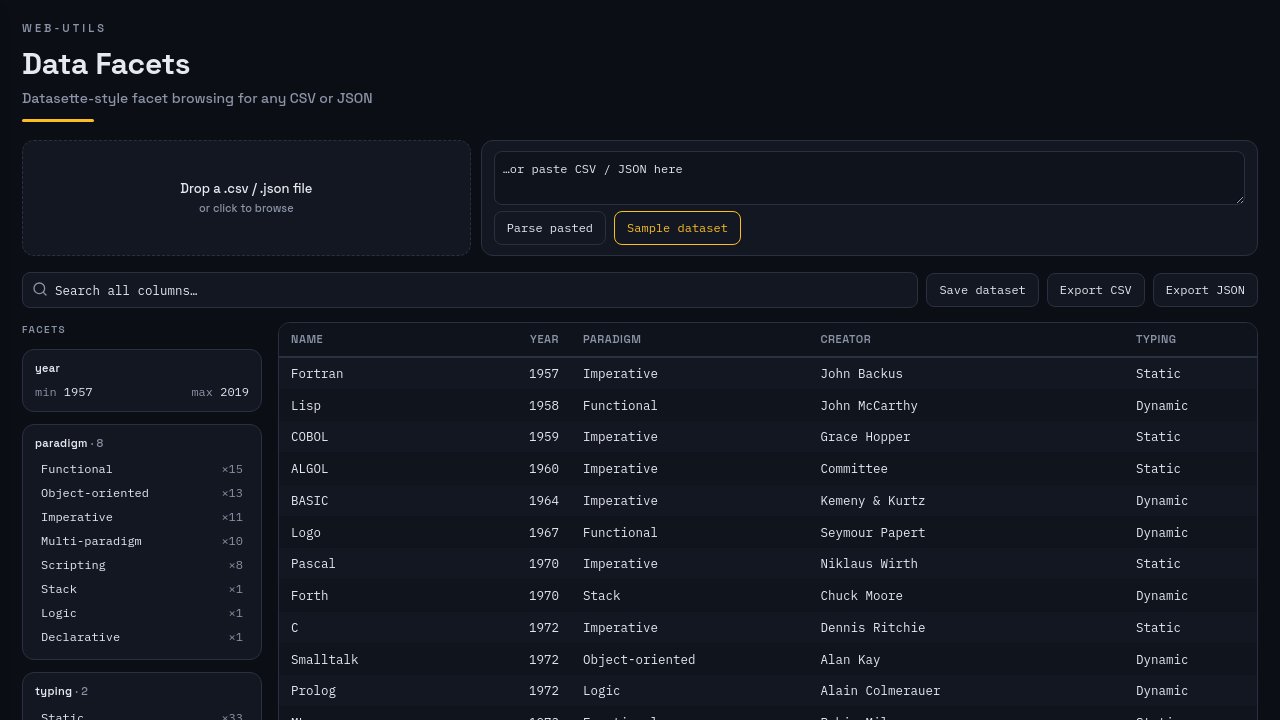Click the Parse pasted button

point(550,228)
